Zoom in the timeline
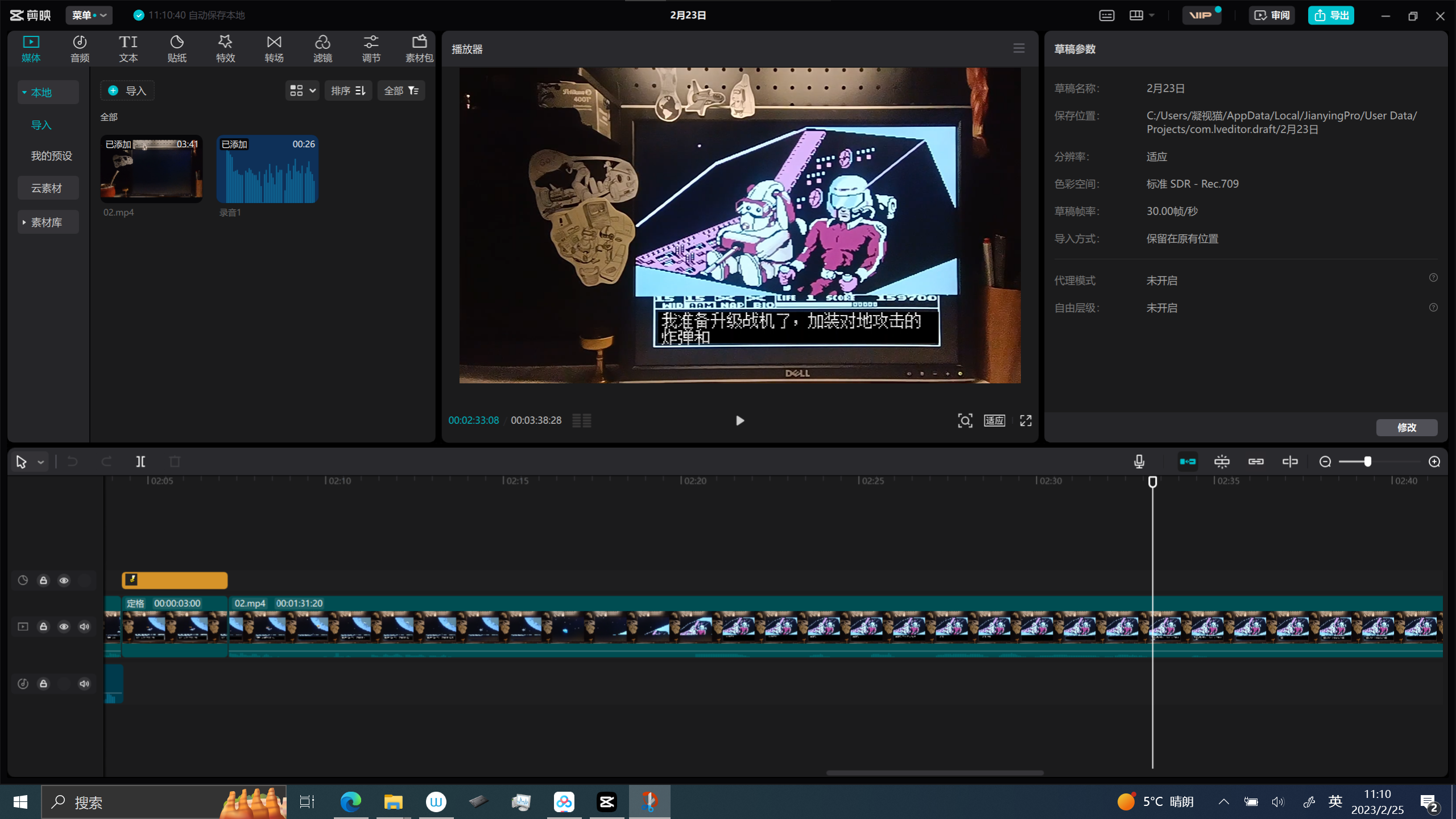1456x819 pixels. tap(1434, 462)
